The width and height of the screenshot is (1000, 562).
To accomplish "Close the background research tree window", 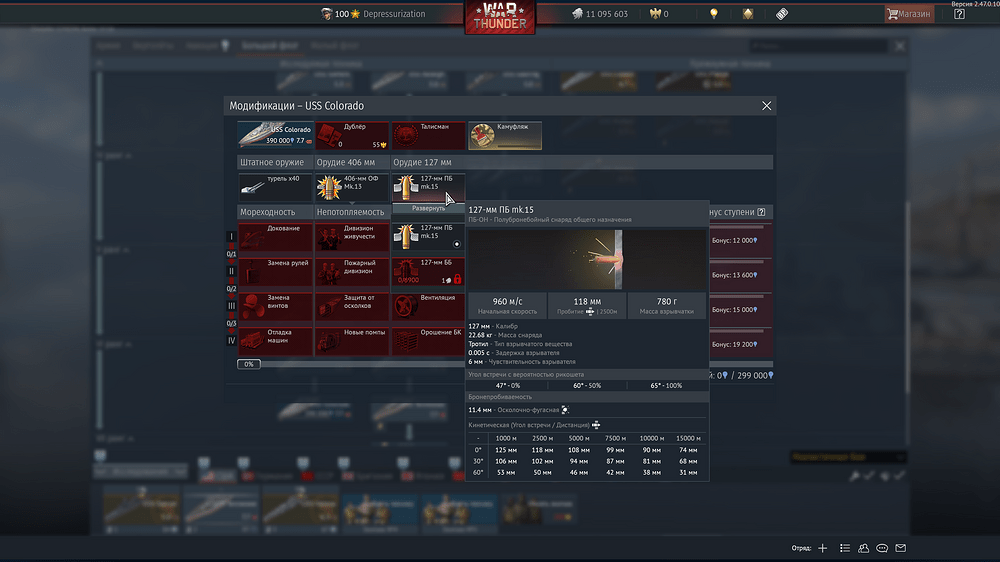I will point(900,46).
